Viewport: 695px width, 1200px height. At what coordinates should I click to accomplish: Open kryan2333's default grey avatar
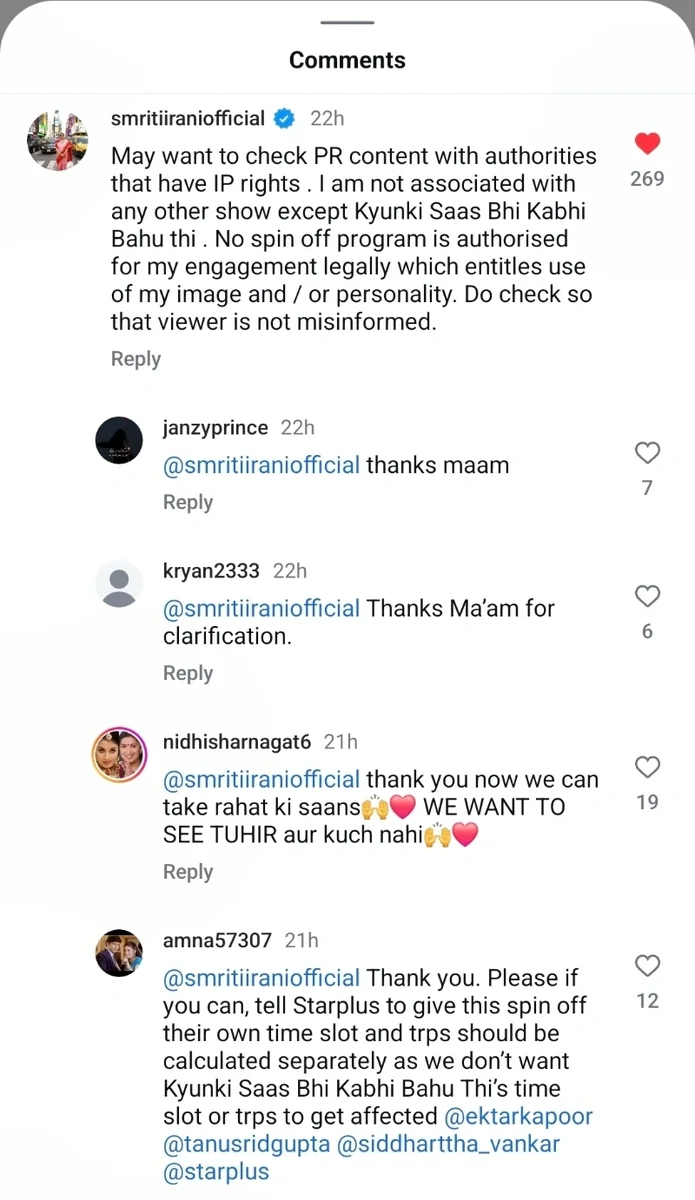pos(119,583)
